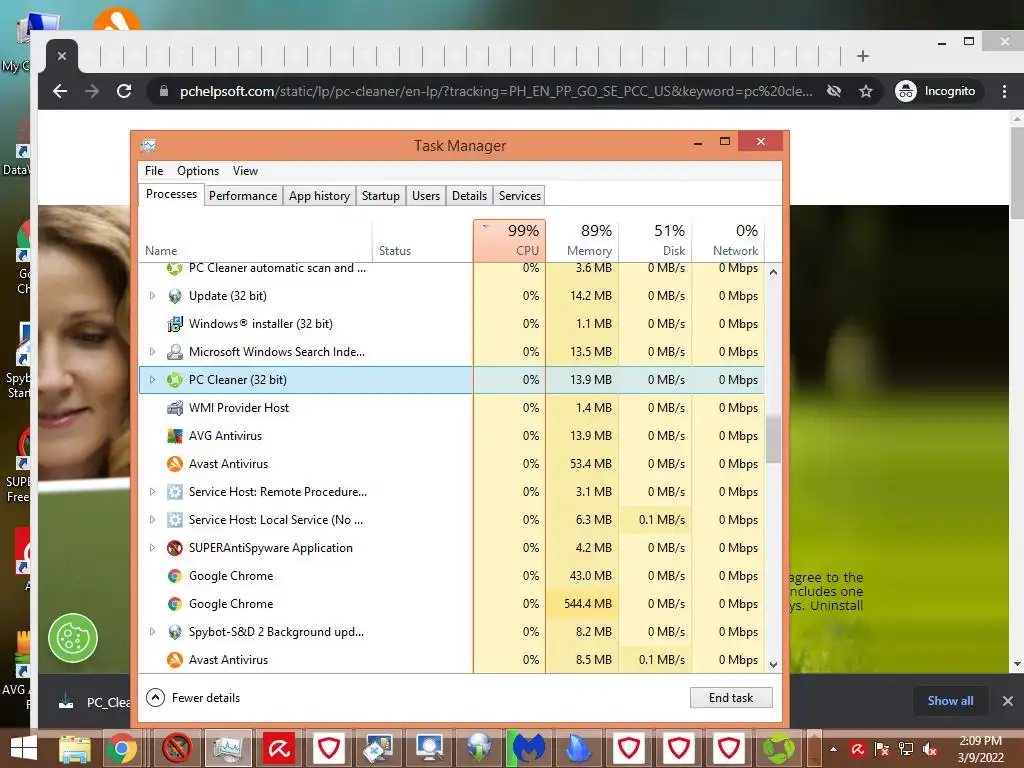
Task: Expand the PC Cleaner (32 bit) process
Action: coord(152,379)
